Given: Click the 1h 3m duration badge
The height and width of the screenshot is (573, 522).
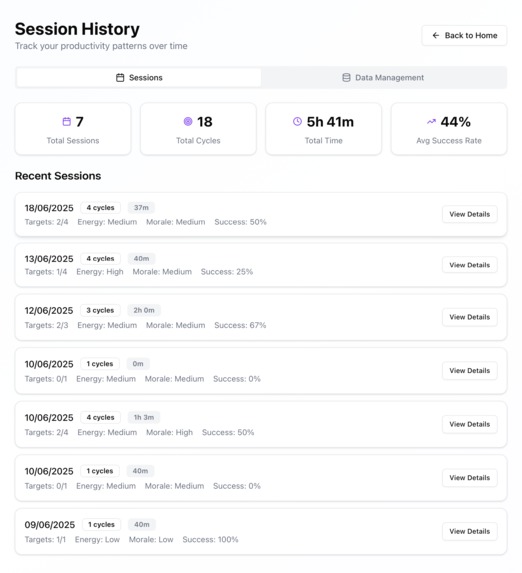Looking at the screenshot, I should click(144, 417).
